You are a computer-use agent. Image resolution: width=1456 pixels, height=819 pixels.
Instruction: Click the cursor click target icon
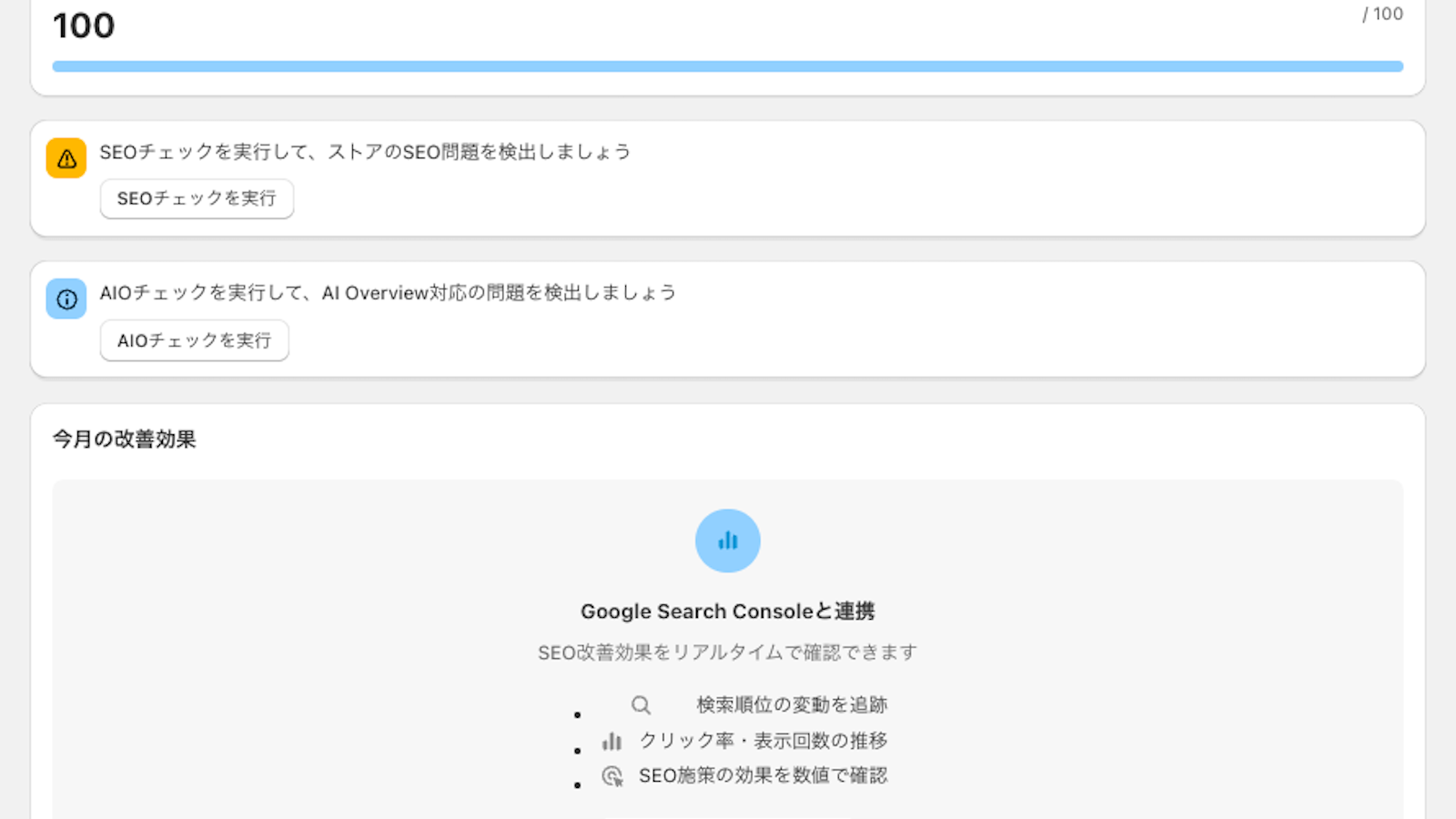[x=612, y=776]
